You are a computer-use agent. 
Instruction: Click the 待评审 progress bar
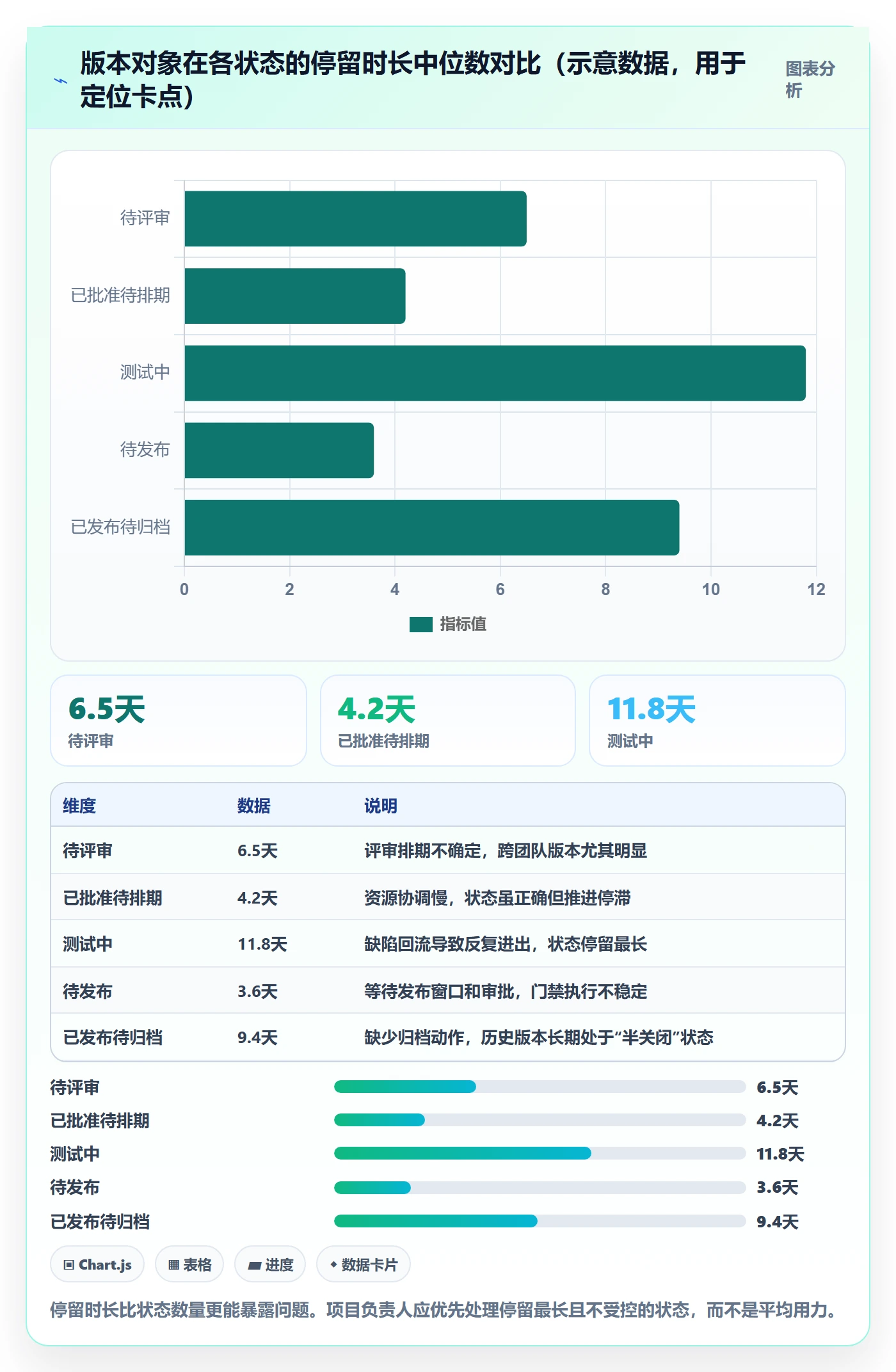coord(540,1087)
